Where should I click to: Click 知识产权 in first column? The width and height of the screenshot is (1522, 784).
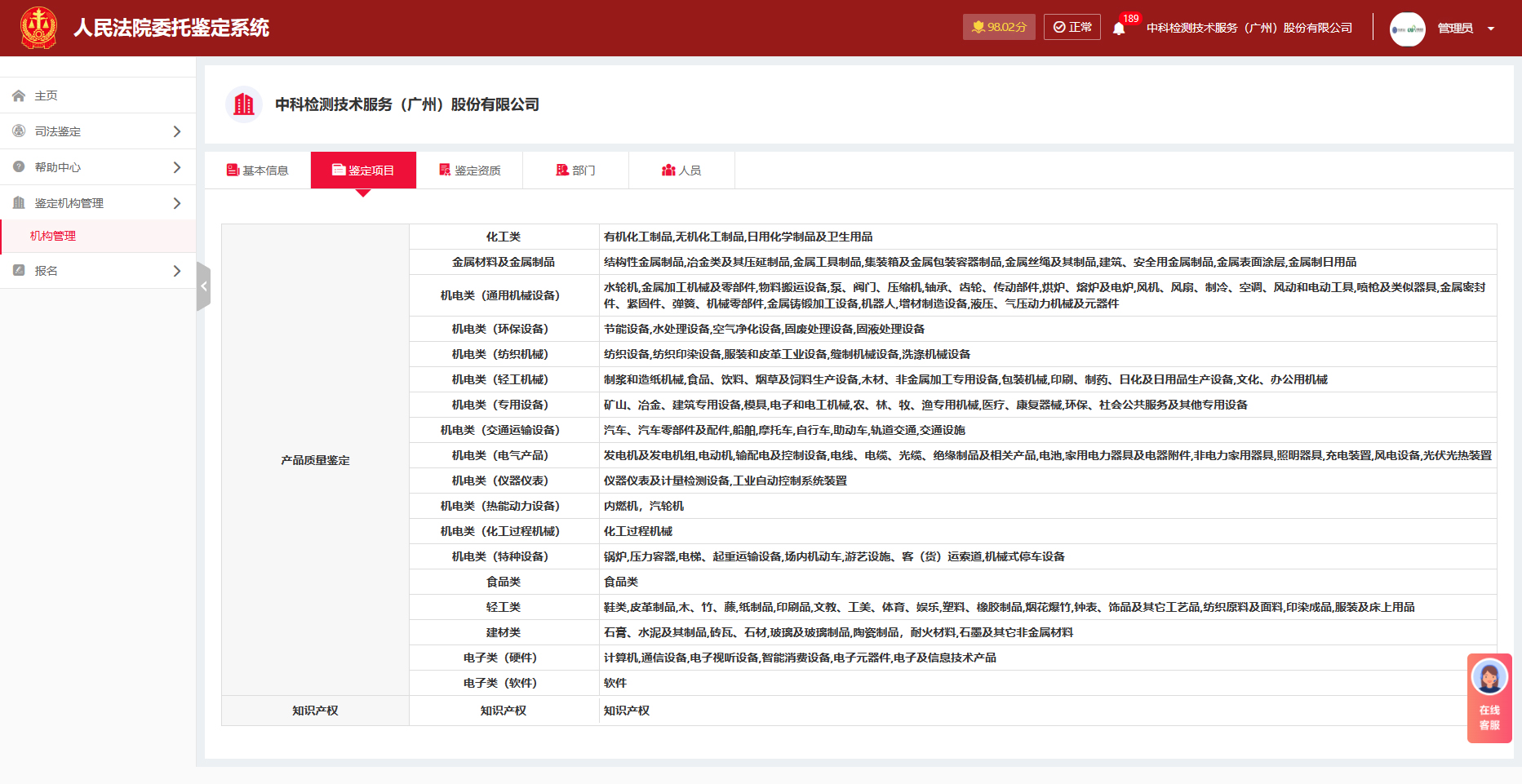point(315,711)
